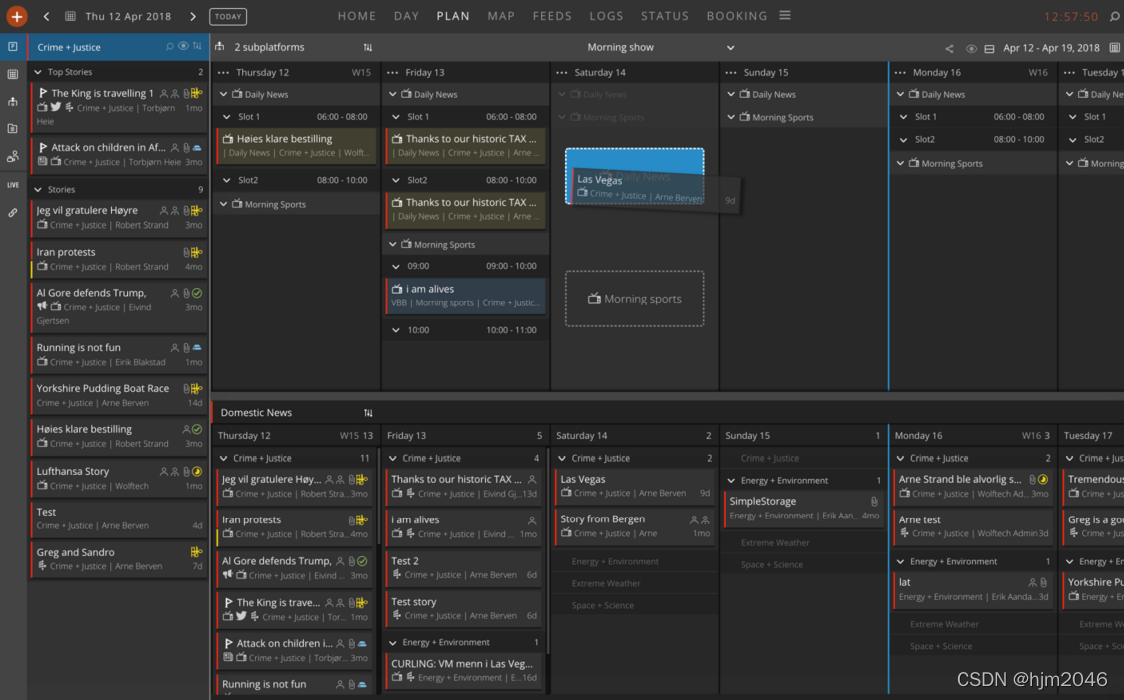Viewport: 1124px width, 700px height.
Task: Switch to the STATUS tab
Action: pos(665,16)
